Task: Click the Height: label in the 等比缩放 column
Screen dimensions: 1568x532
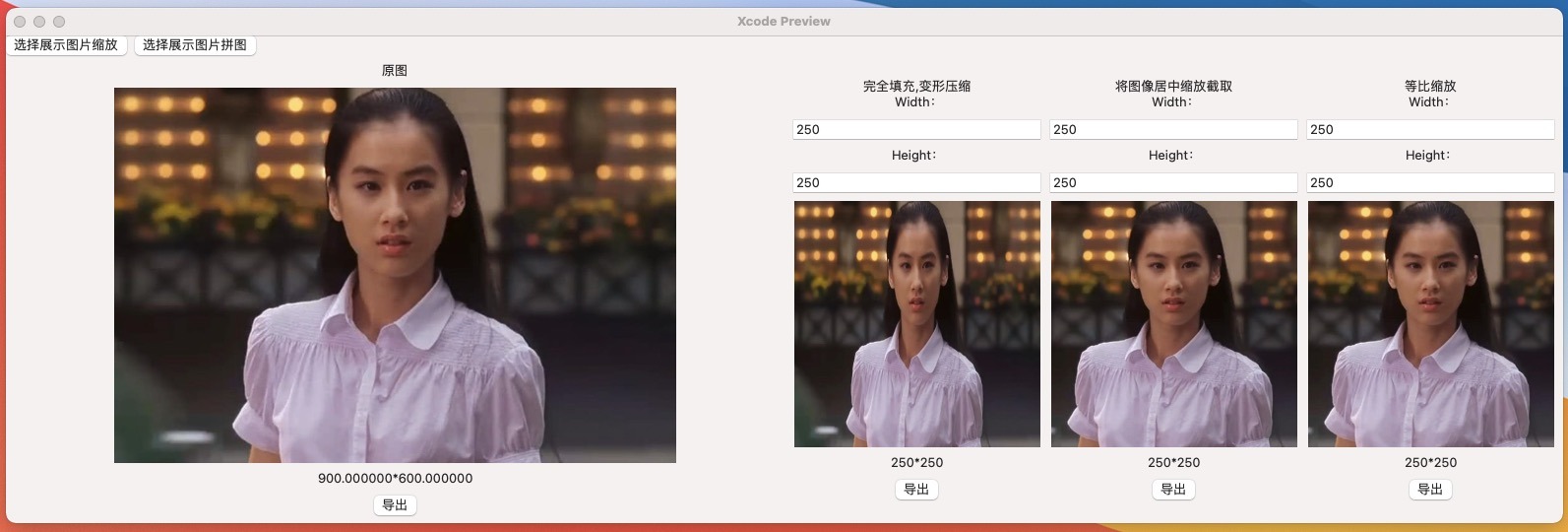Action: point(1428,155)
